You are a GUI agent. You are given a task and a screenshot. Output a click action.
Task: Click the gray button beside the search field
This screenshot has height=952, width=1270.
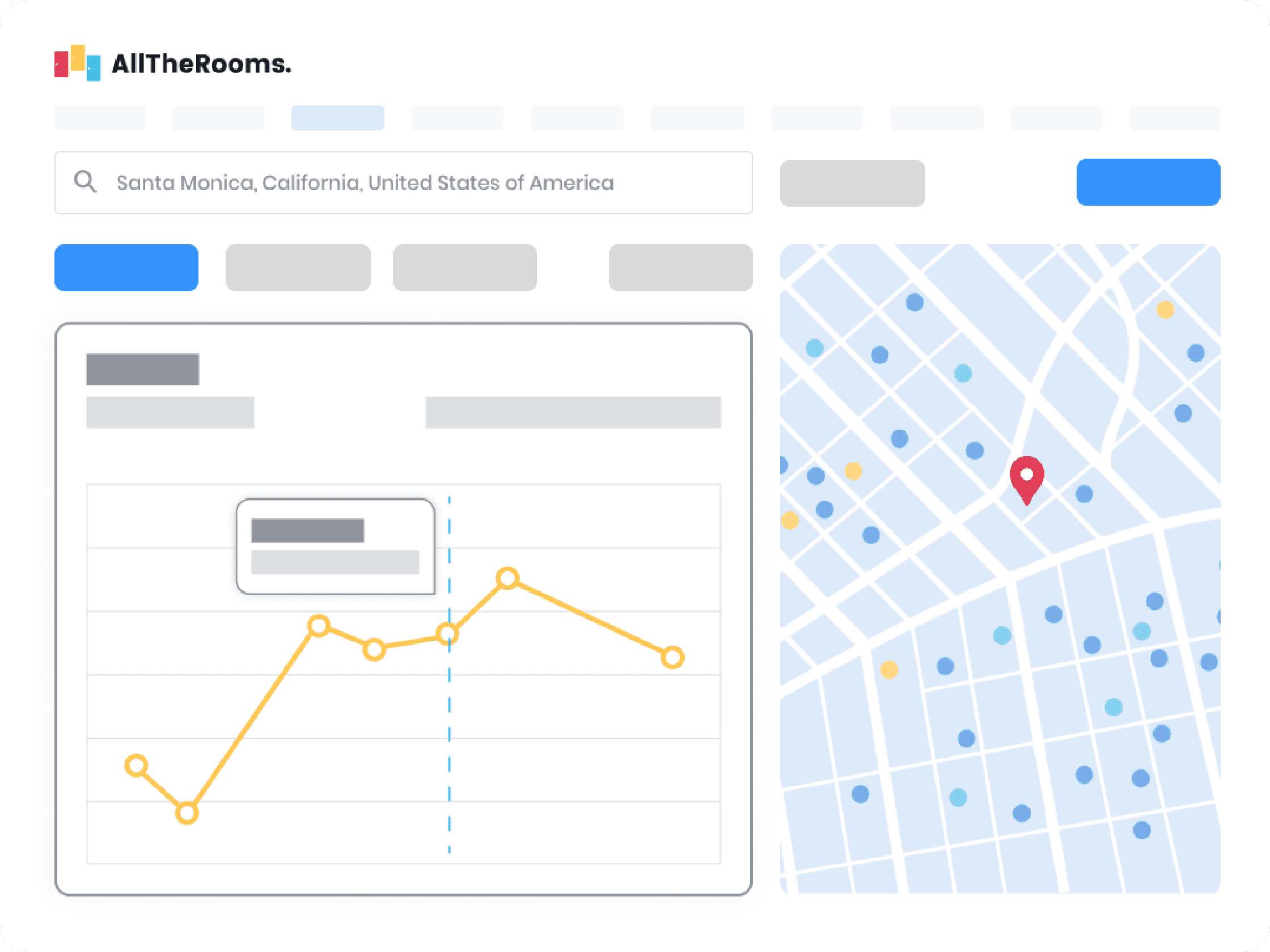(852, 183)
